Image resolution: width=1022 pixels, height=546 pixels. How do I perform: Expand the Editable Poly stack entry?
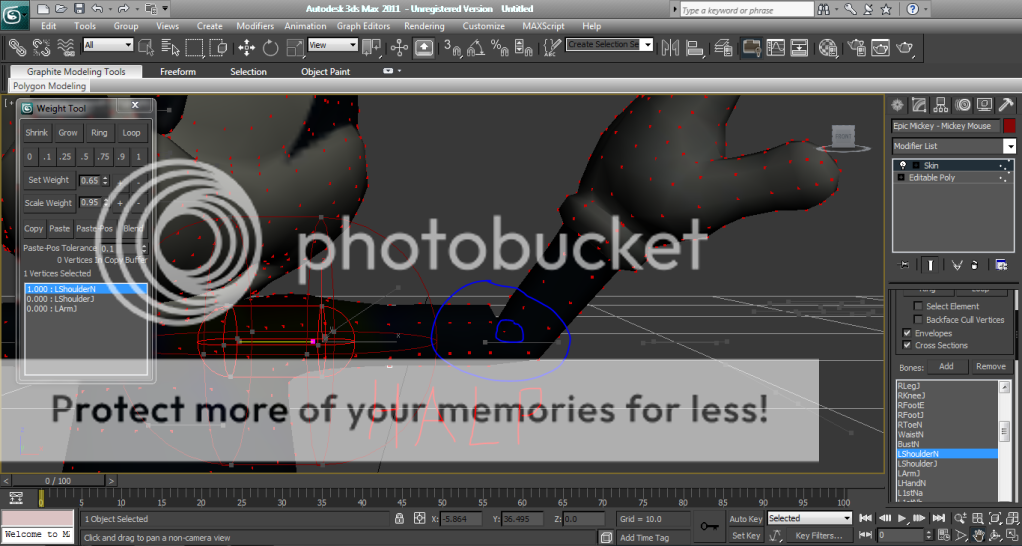(x=901, y=178)
